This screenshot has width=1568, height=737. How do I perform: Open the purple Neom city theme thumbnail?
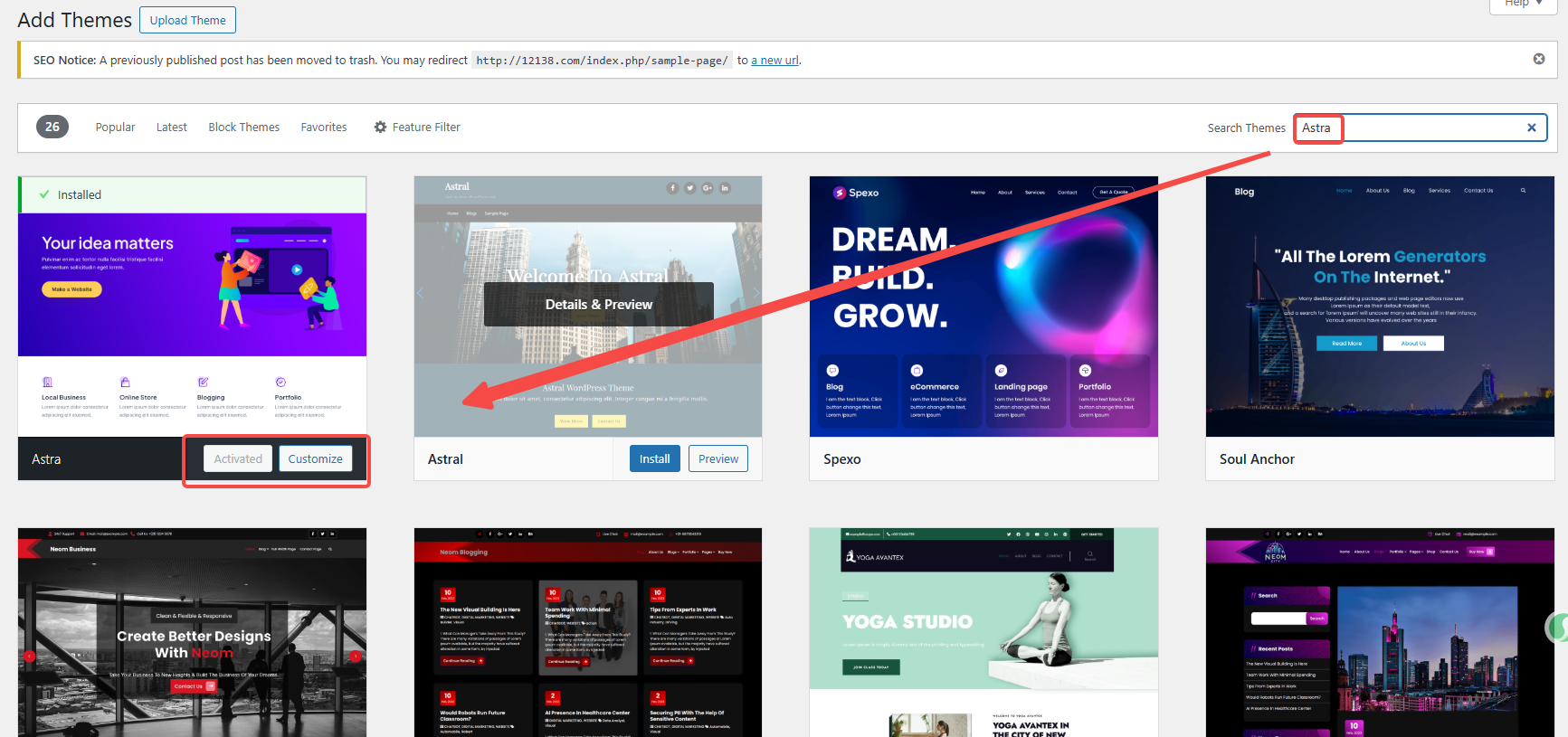[1380, 632]
